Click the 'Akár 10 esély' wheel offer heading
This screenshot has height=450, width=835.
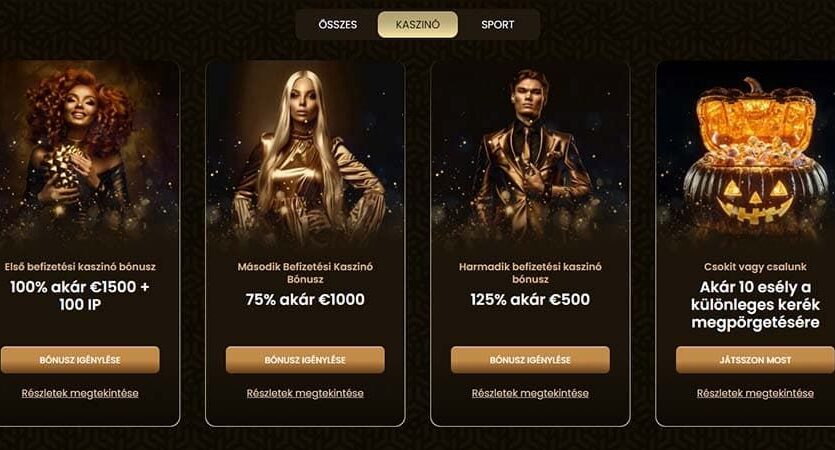click(755, 305)
